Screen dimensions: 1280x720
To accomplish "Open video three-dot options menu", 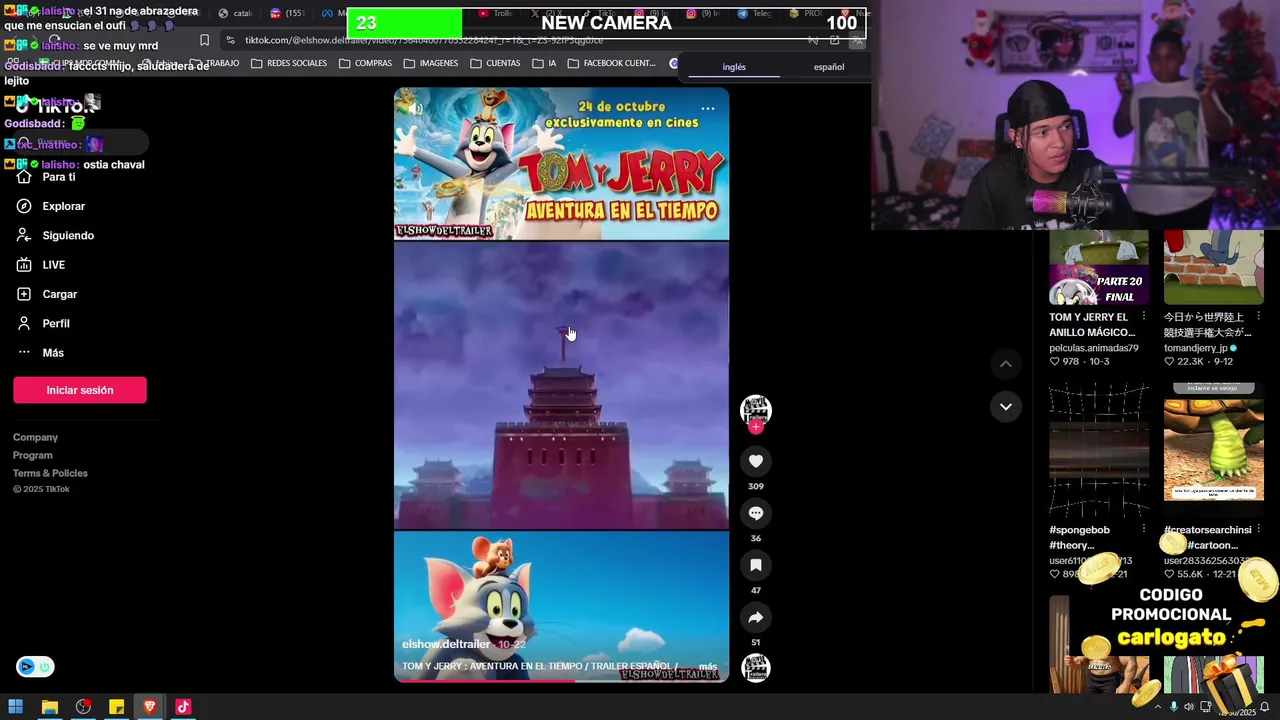I will [708, 108].
